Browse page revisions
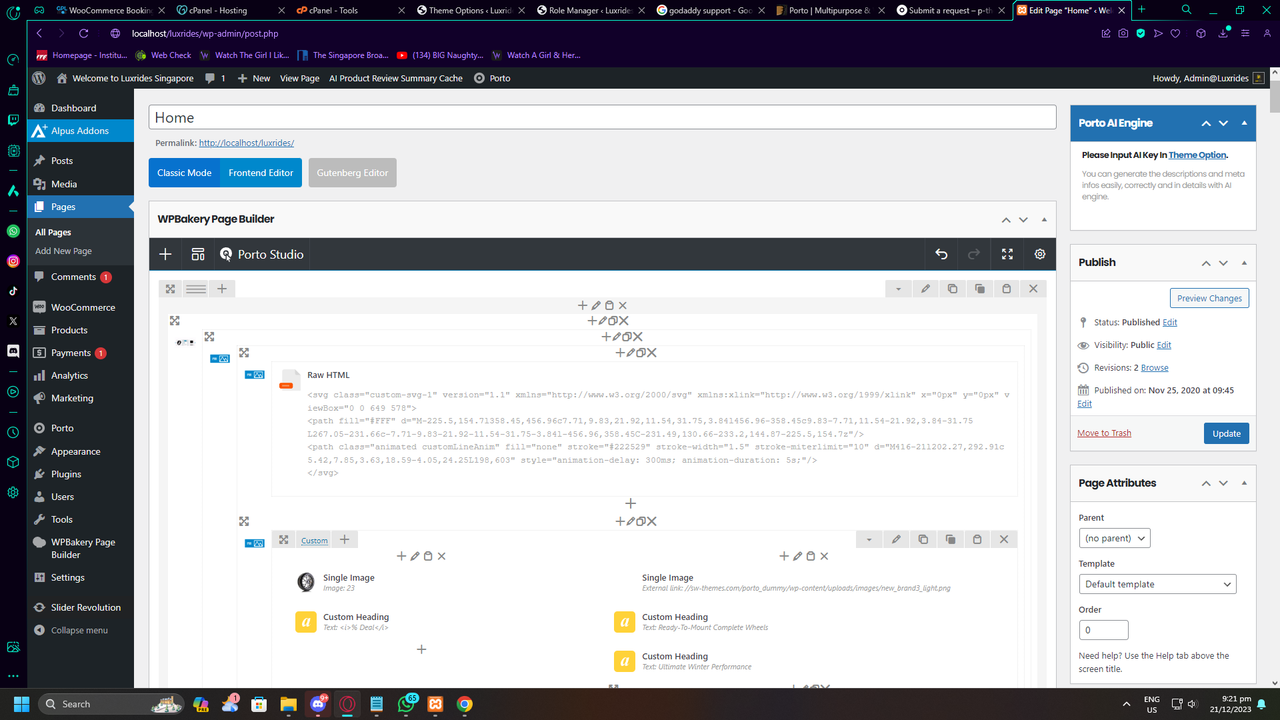Image resolution: width=1280 pixels, height=720 pixels. (x=1154, y=368)
